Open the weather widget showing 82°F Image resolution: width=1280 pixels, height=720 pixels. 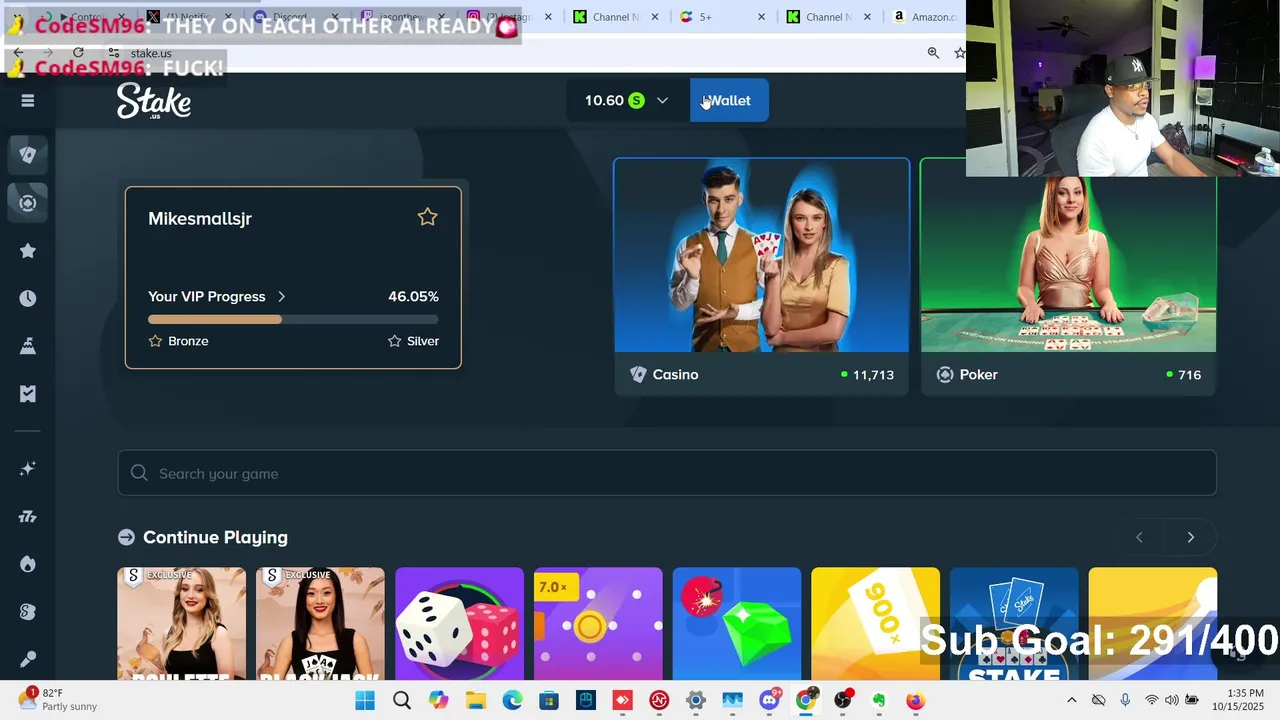58,700
